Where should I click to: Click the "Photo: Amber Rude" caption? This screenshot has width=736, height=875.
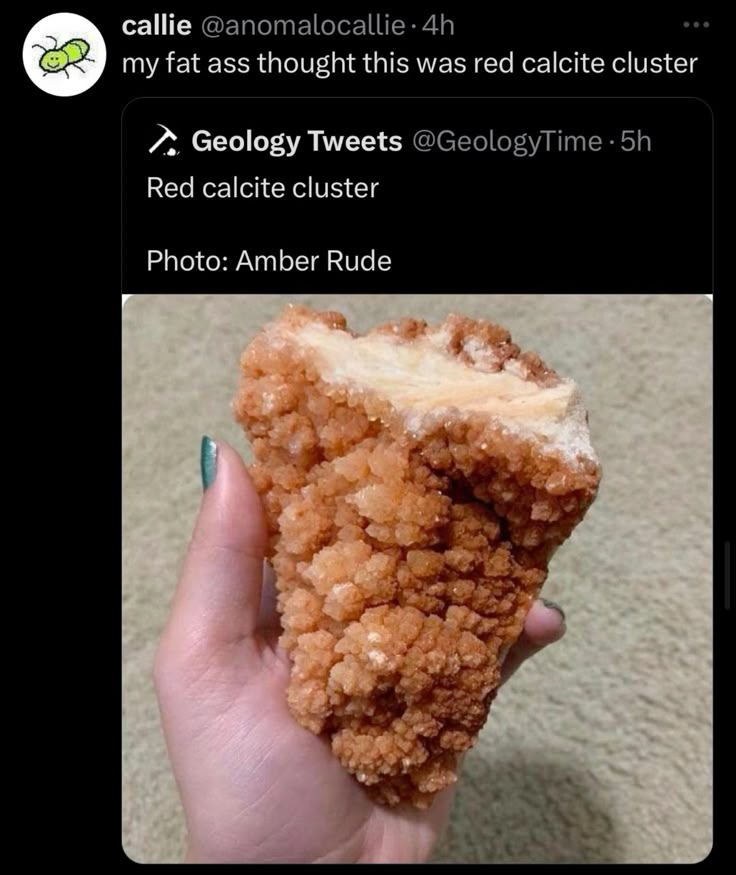(x=268, y=261)
